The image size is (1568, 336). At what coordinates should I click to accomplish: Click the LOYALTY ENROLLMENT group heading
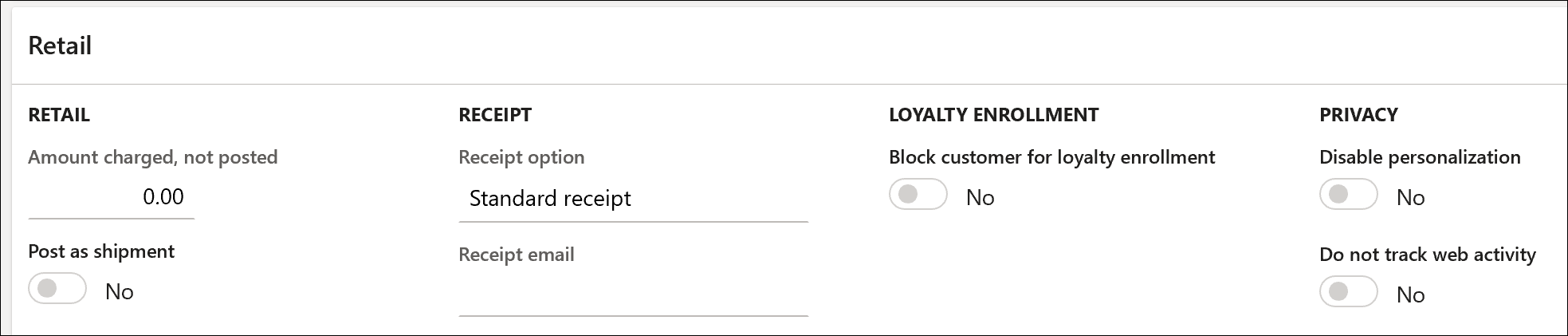tap(993, 115)
